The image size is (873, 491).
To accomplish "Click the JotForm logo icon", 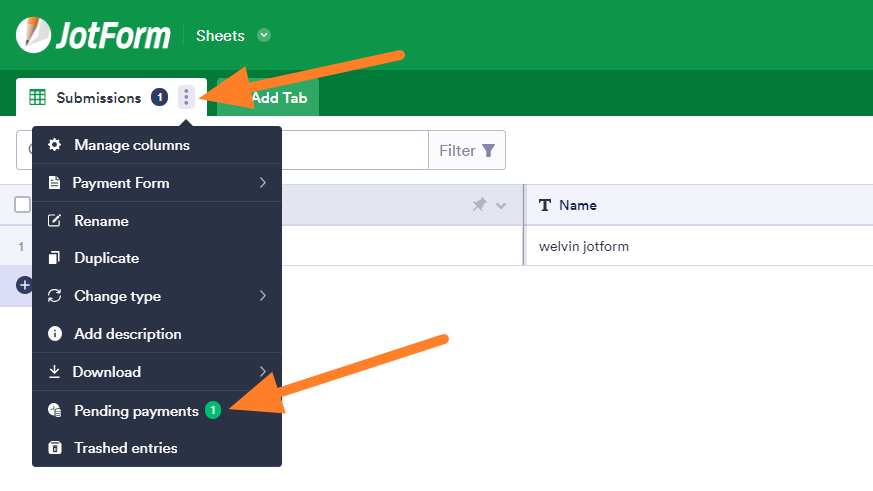I will [33, 35].
